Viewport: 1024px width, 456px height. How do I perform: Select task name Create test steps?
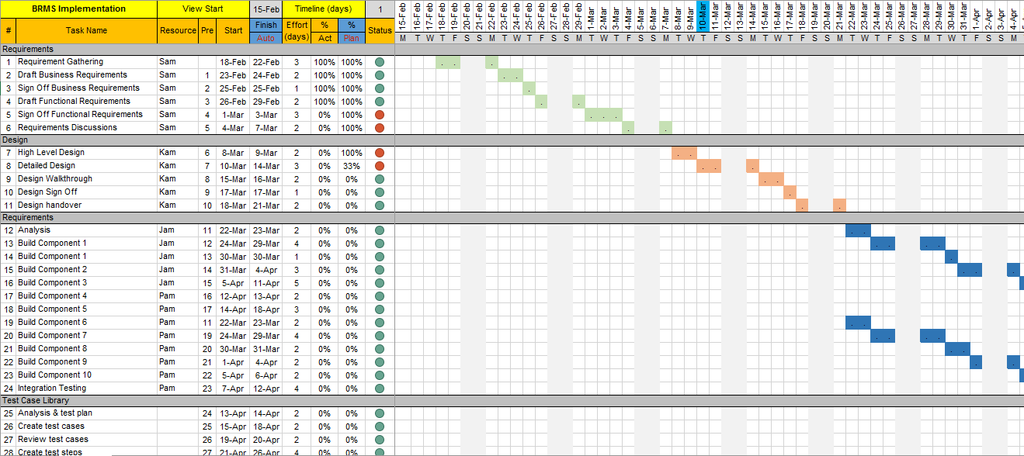coord(52,451)
